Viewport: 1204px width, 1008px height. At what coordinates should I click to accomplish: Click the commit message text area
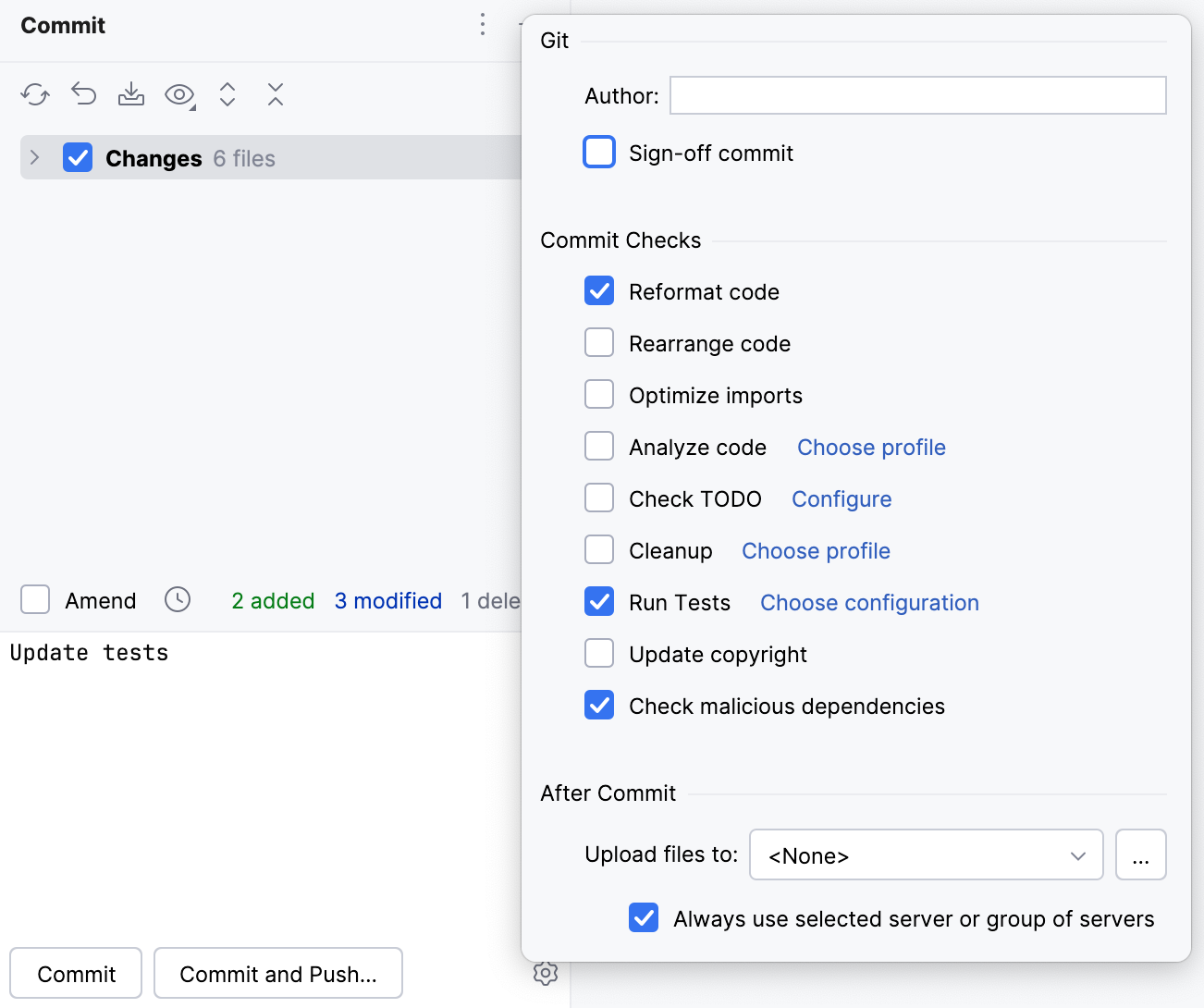coord(262,784)
